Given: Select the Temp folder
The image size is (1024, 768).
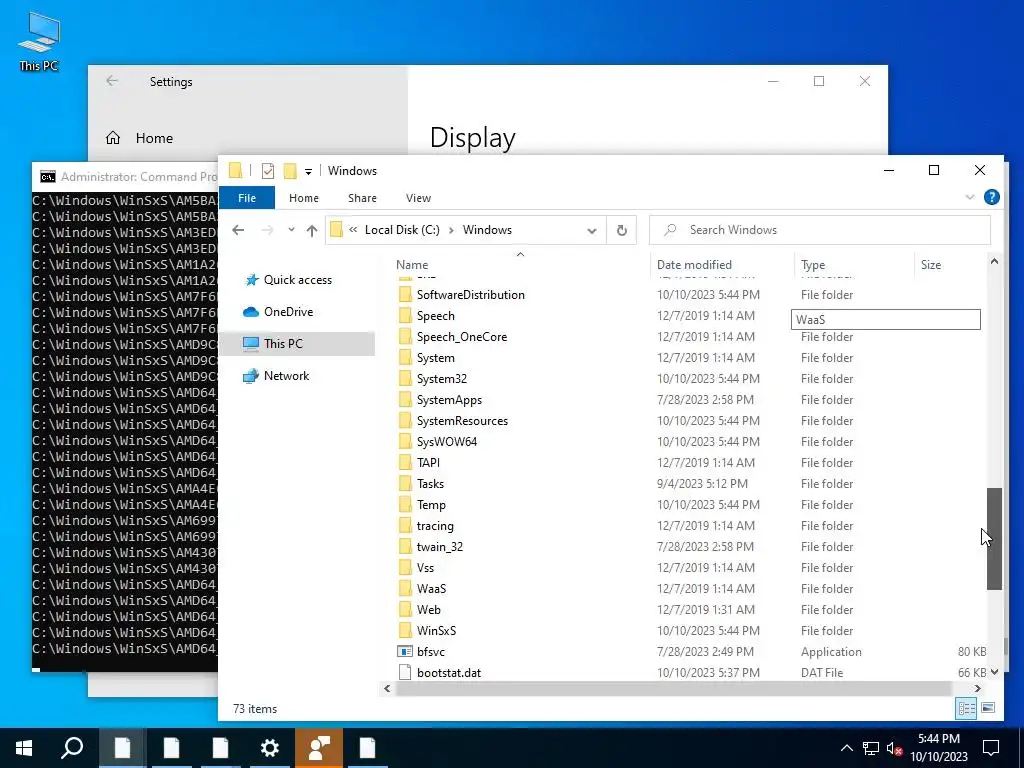Looking at the screenshot, I should (x=431, y=505).
